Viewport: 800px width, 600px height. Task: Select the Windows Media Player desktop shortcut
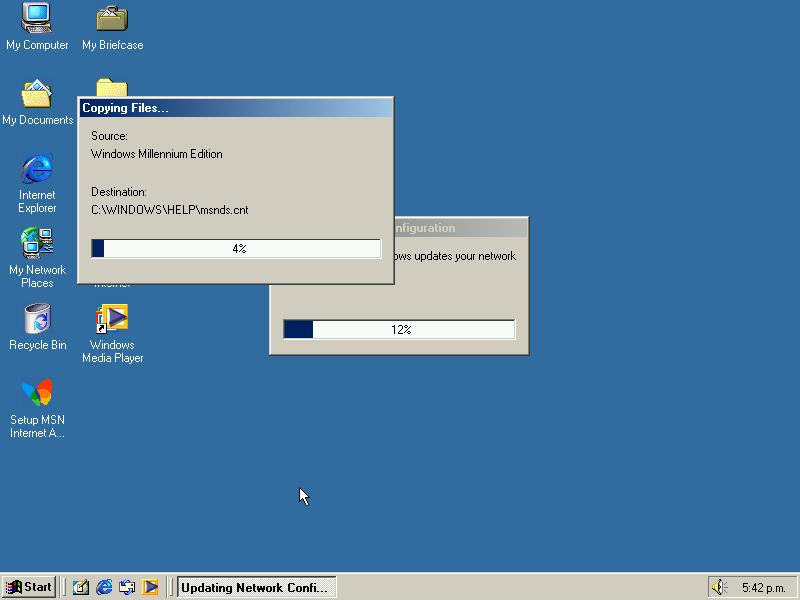pyautogui.click(x=112, y=333)
